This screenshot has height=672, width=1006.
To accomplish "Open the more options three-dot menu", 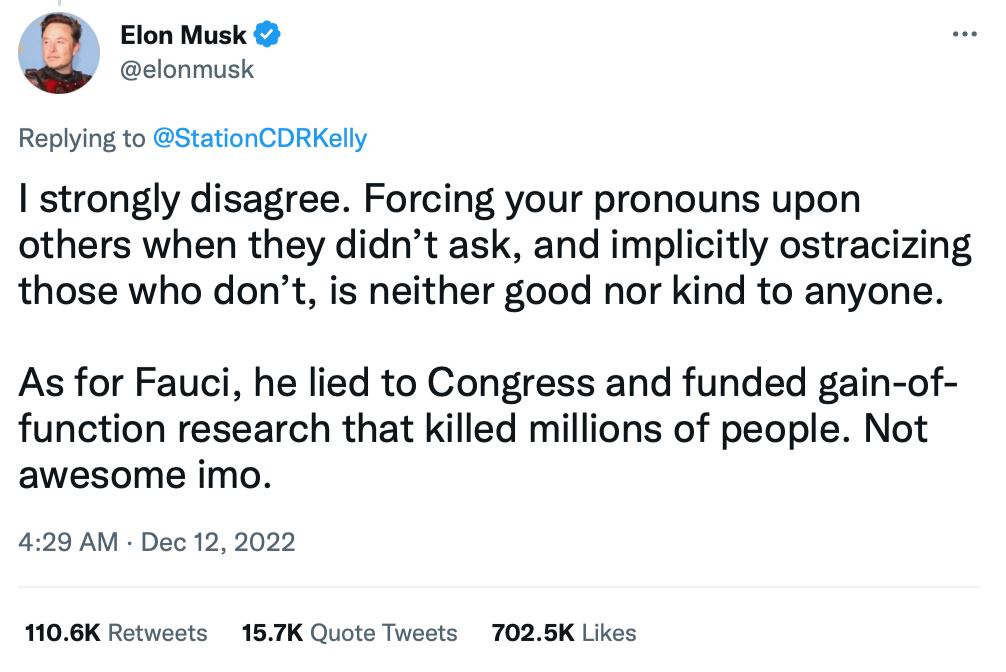I will pos(964,34).
